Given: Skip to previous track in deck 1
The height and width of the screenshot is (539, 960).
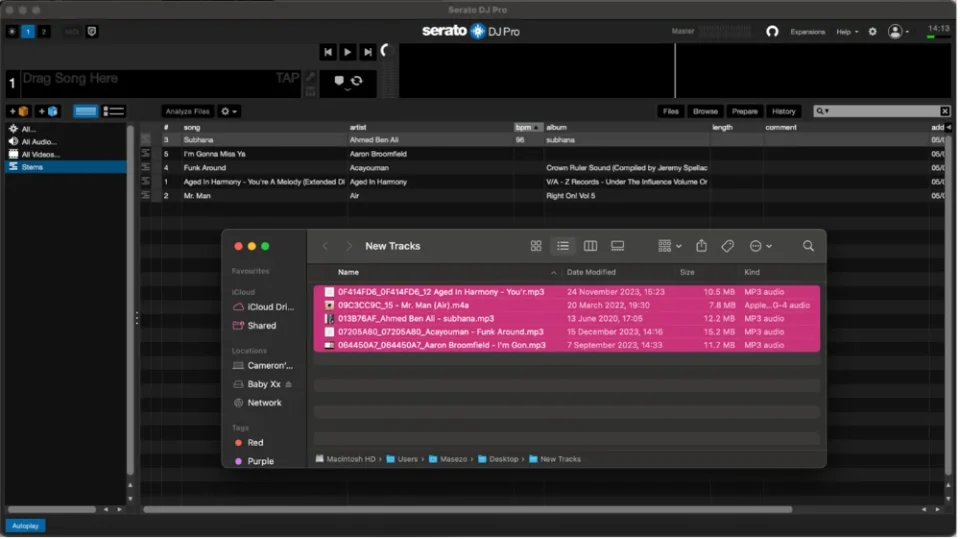Looking at the screenshot, I should point(328,52).
